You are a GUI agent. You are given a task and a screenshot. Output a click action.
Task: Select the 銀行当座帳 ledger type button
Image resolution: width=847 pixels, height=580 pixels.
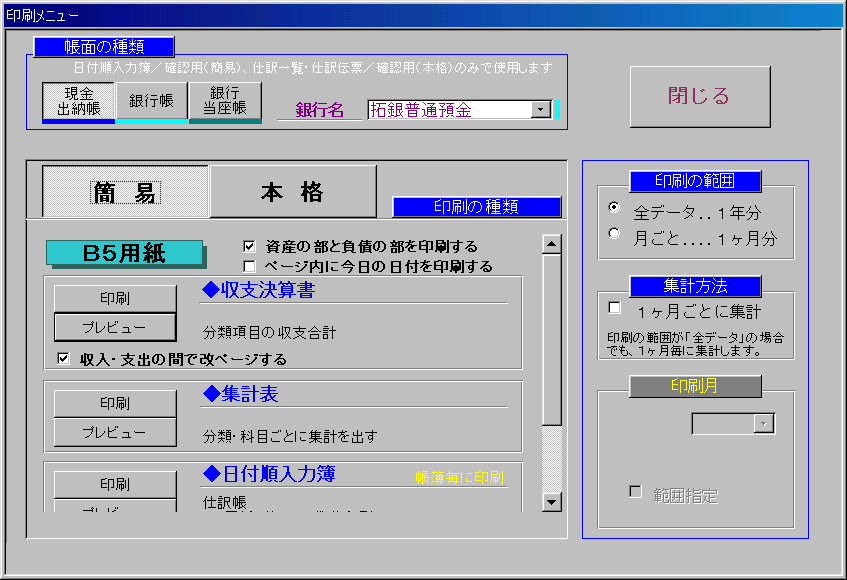[x=225, y=101]
